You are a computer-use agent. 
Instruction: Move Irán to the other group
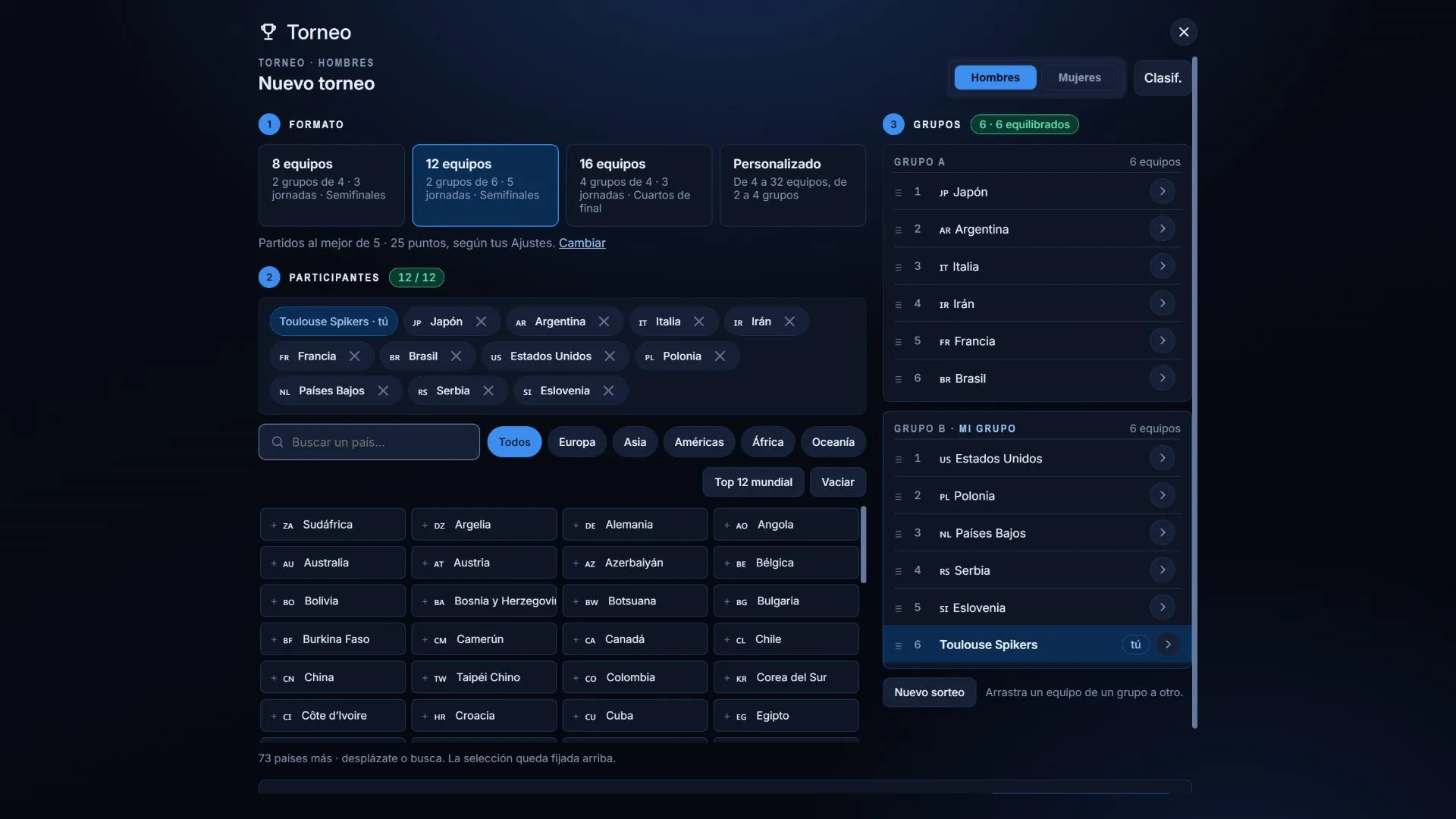click(x=1163, y=303)
